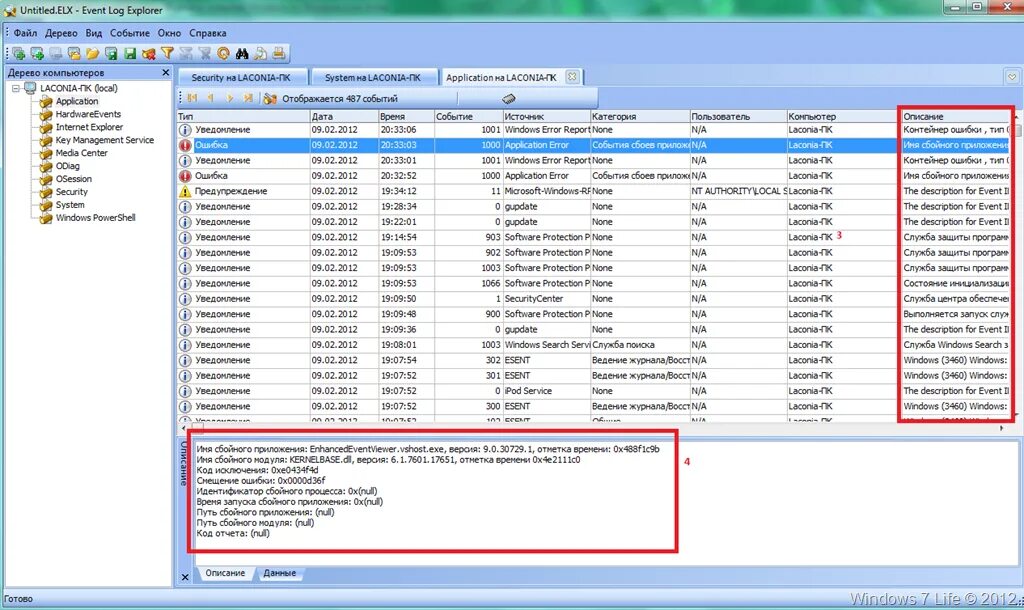1024x610 pixels.
Task: Select Windows PowerShell log in tree
Action: pyautogui.click(x=95, y=217)
